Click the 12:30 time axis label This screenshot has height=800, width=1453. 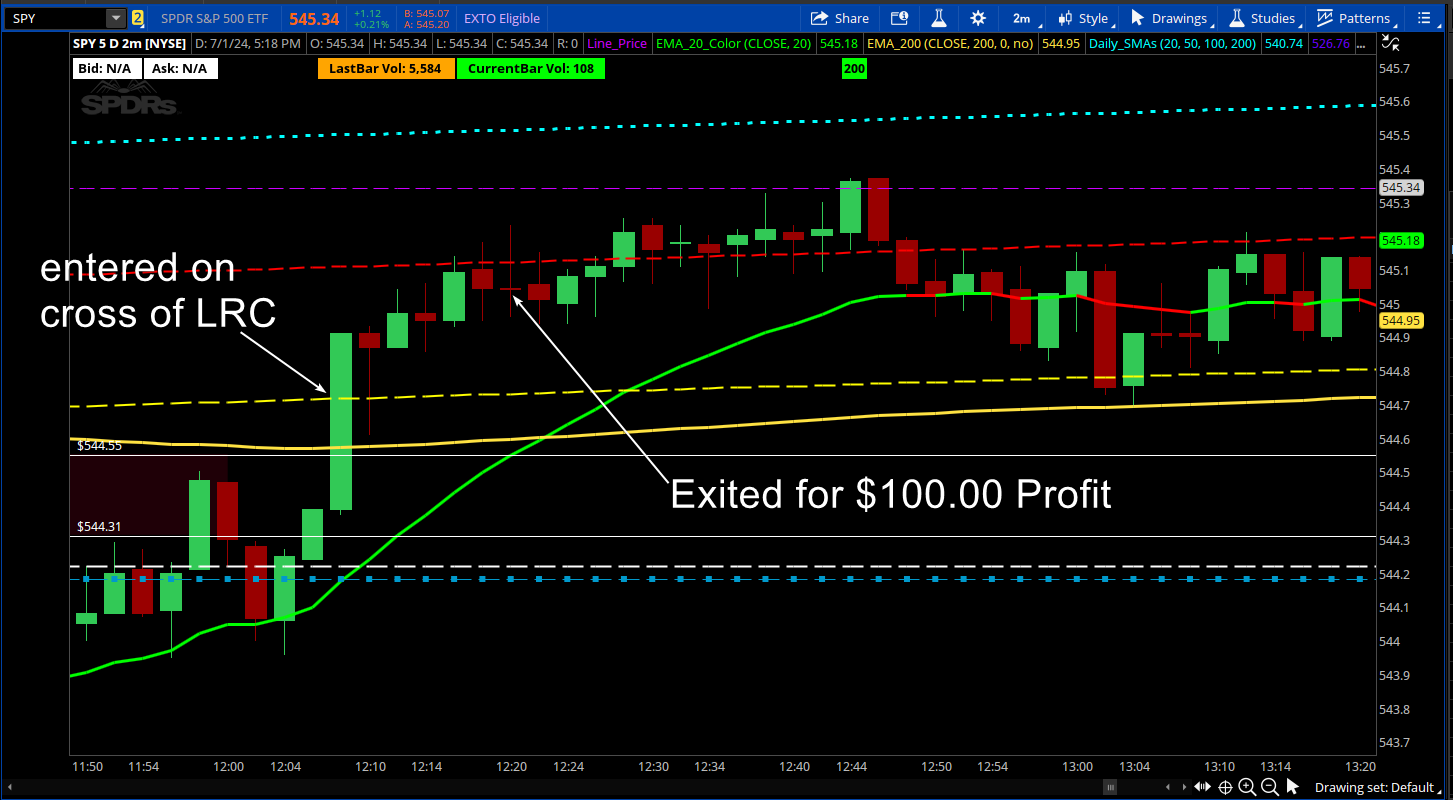coord(654,766)
